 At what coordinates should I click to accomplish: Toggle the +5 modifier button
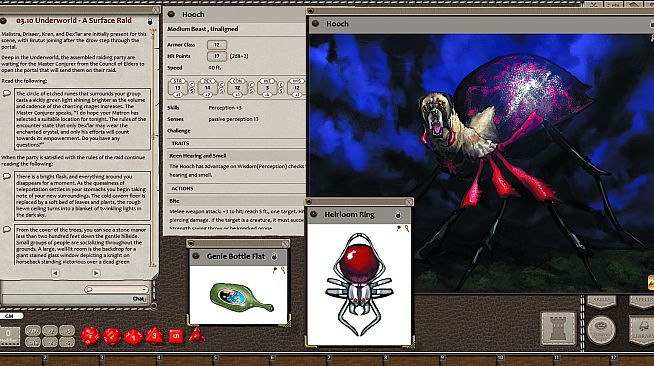[x=67, y=331]
